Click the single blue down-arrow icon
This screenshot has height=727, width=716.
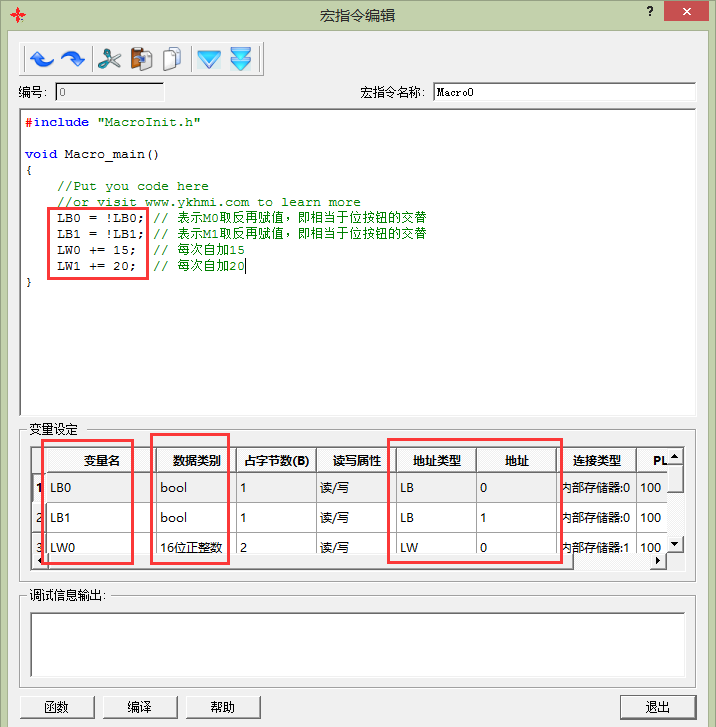point(208,58)
